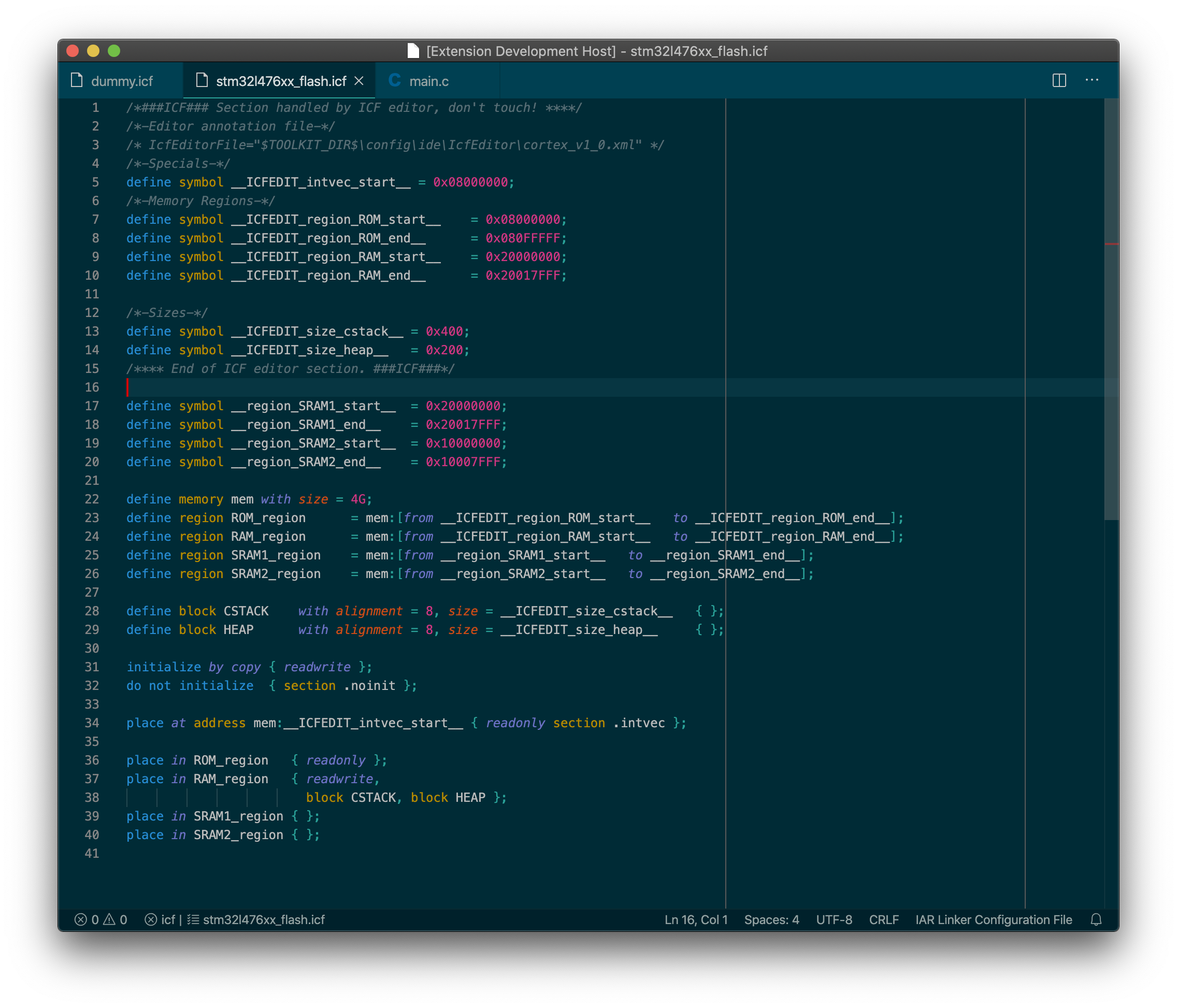Screen dimensions: 1177x1008
Task: Click 0x400 on the cstack size line
Action: pyautogui.click(x=444, y=332)
